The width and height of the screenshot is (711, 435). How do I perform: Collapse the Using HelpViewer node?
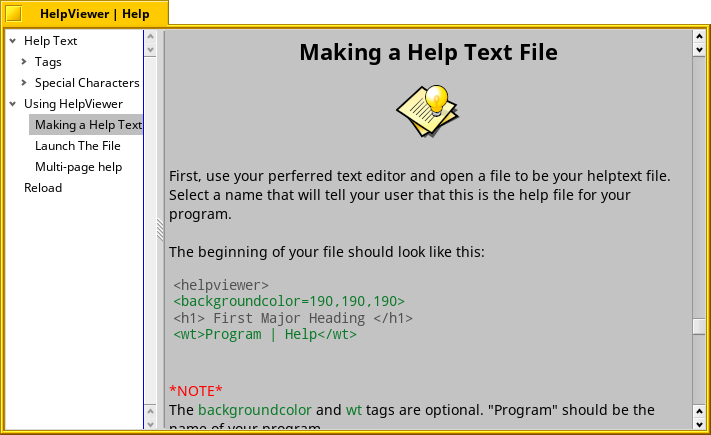coord(13,104)
